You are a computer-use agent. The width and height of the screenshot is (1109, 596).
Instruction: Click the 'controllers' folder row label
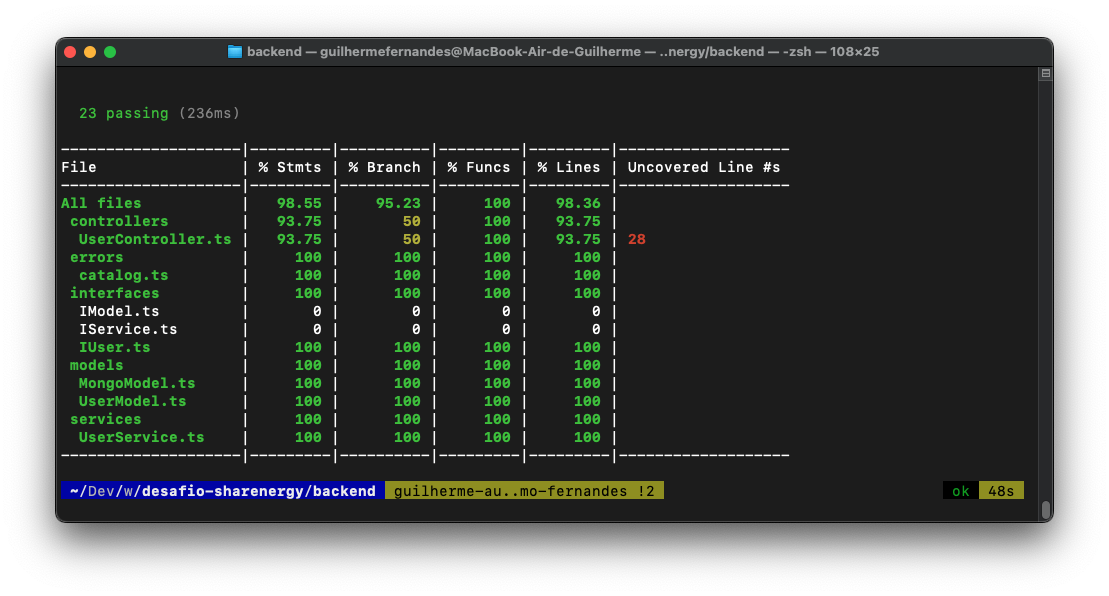119,221
